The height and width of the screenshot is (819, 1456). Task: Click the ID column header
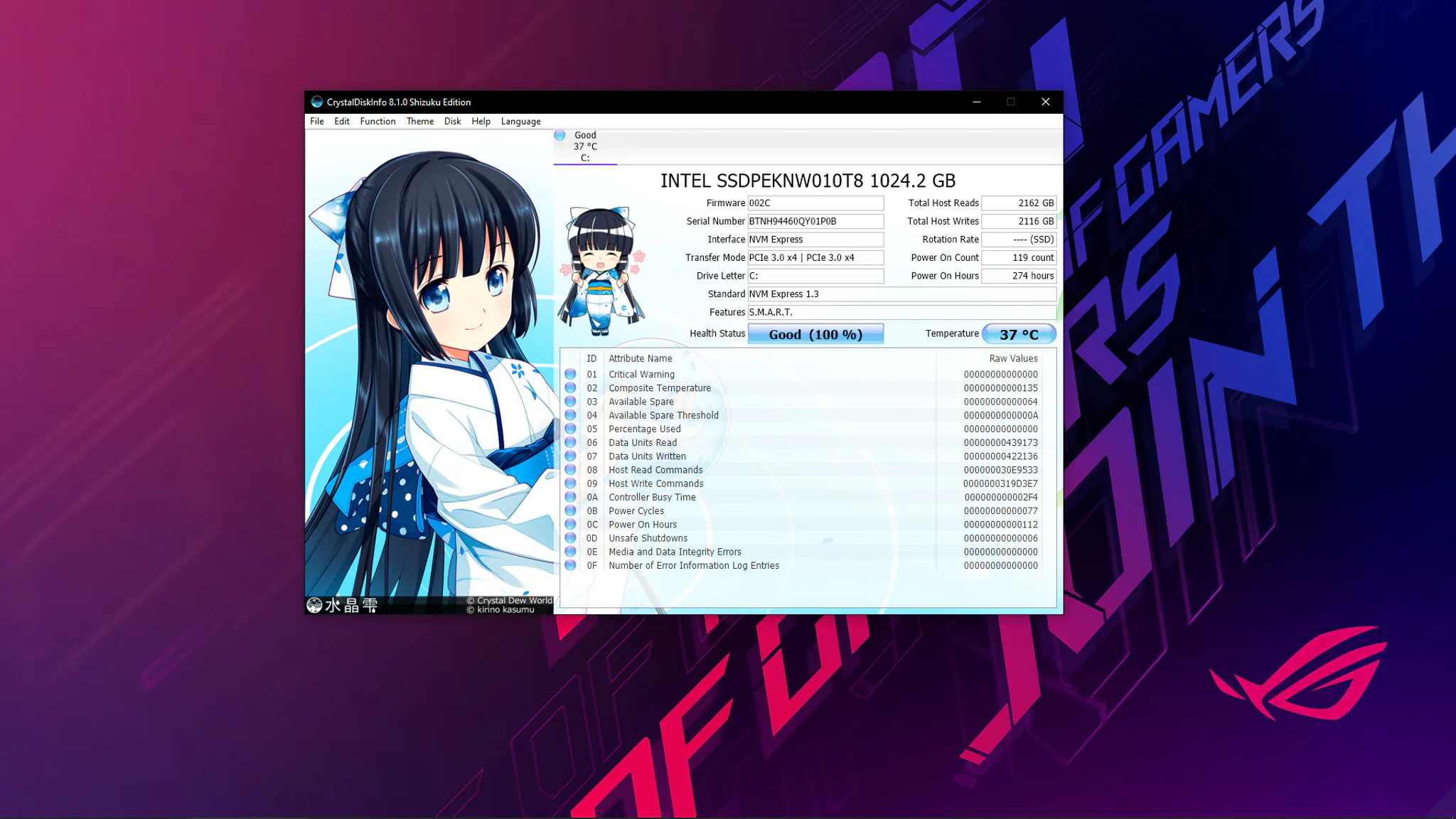591,358
